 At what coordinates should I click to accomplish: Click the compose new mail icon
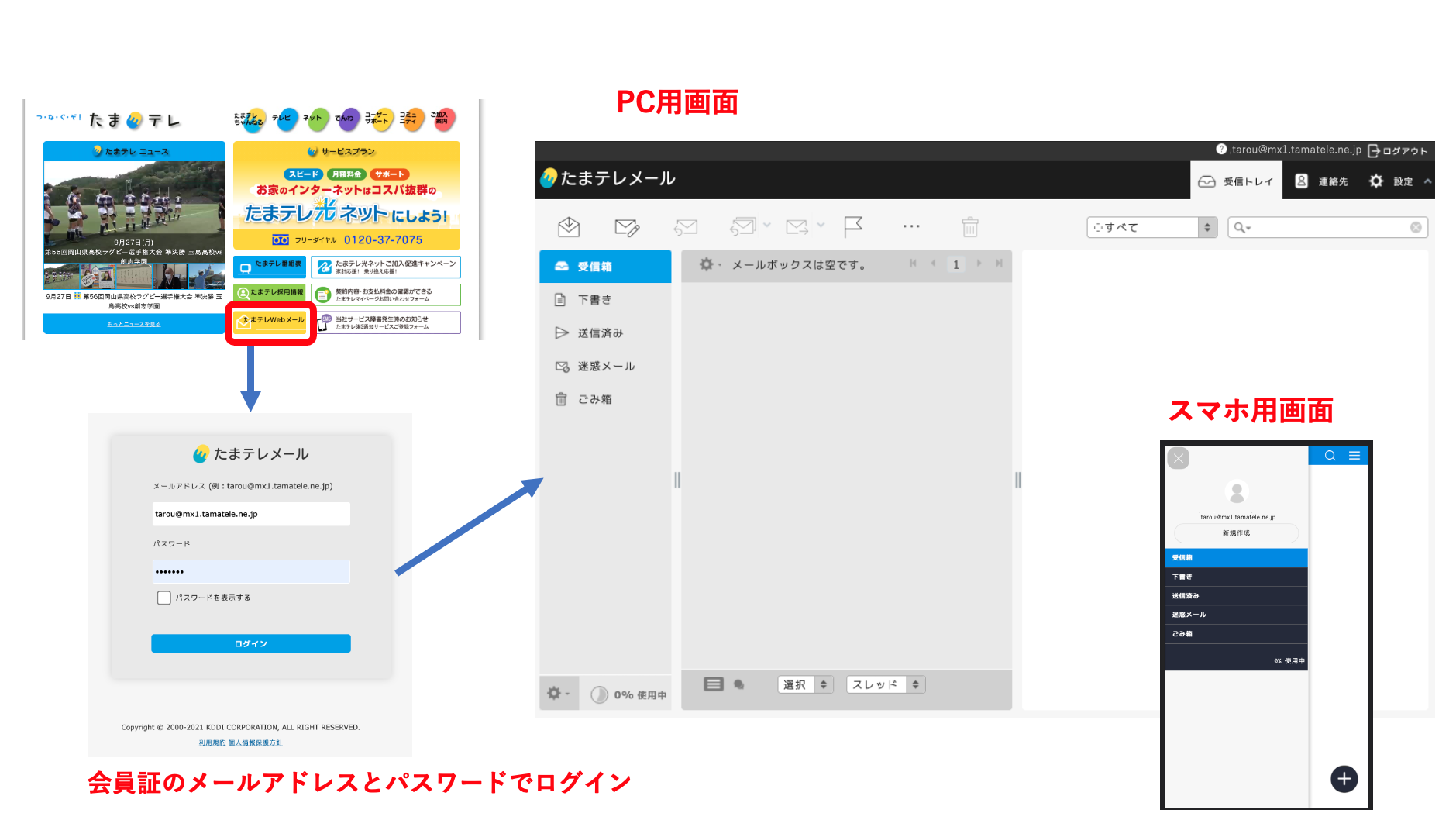(x=627, y=227)
